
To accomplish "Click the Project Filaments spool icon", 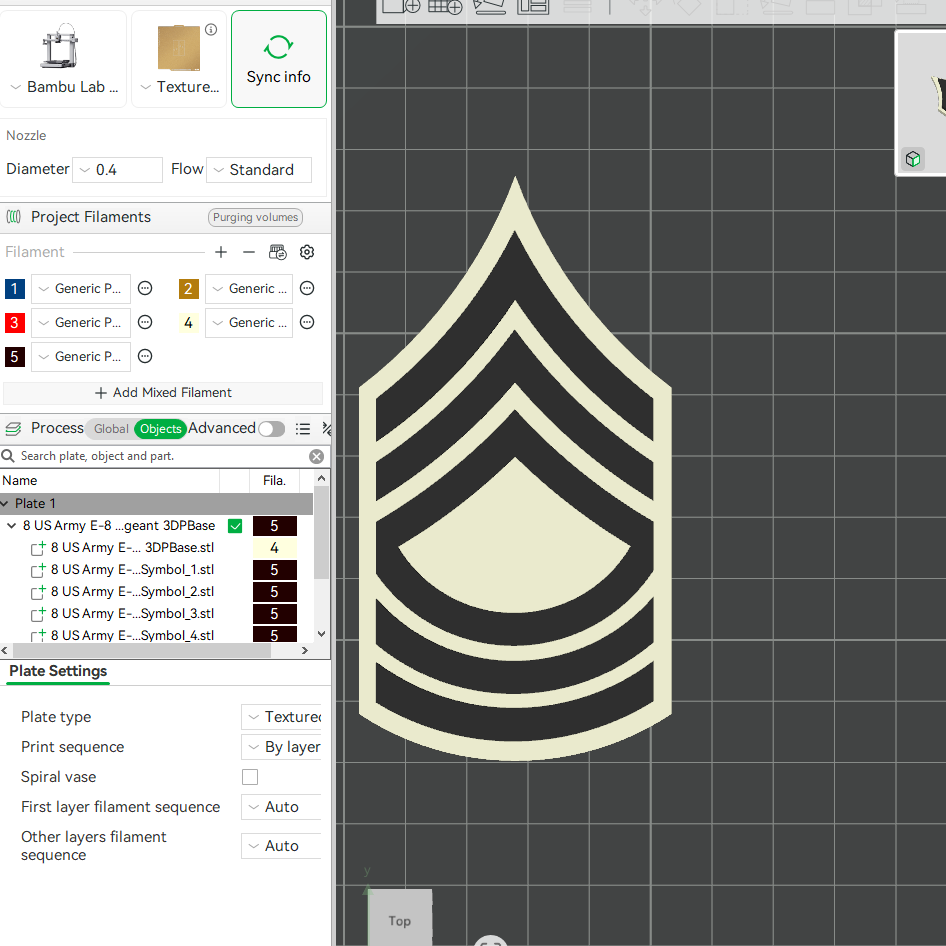I will click(13, 217).
